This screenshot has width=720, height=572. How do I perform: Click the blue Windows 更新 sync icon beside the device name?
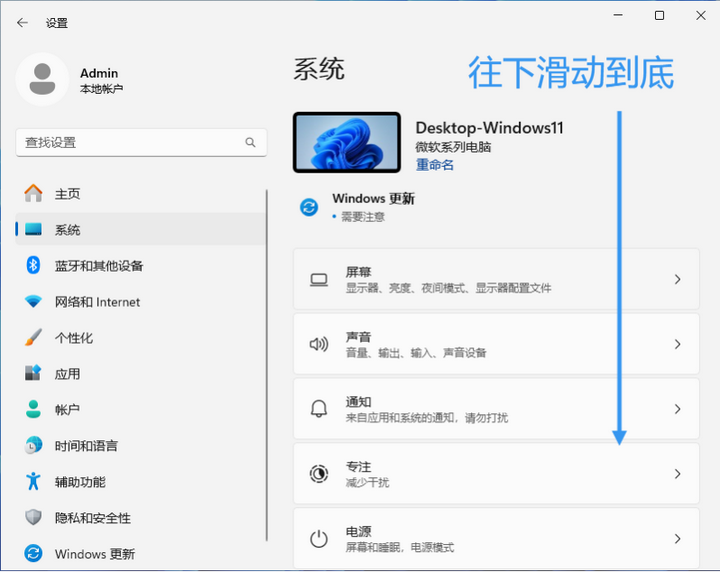click(309, 207)
